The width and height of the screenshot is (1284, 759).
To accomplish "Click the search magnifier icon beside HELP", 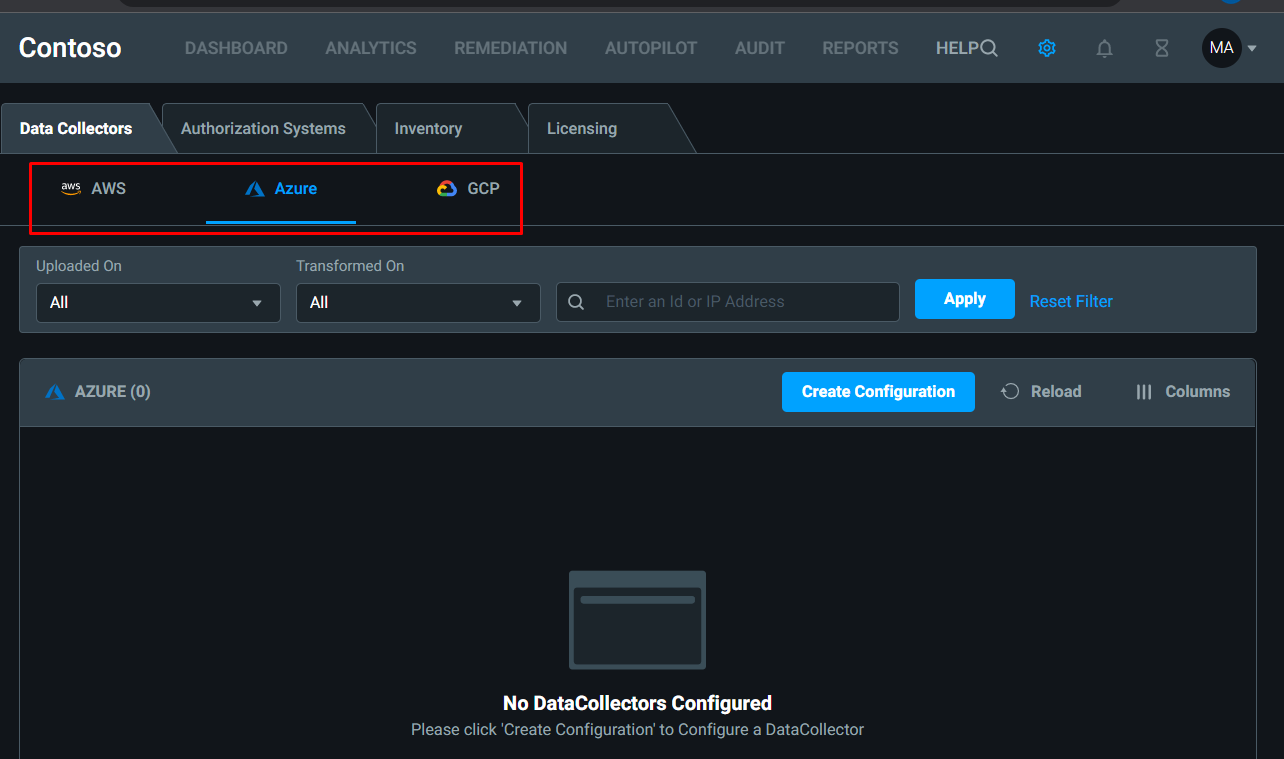I will (989, 48).
